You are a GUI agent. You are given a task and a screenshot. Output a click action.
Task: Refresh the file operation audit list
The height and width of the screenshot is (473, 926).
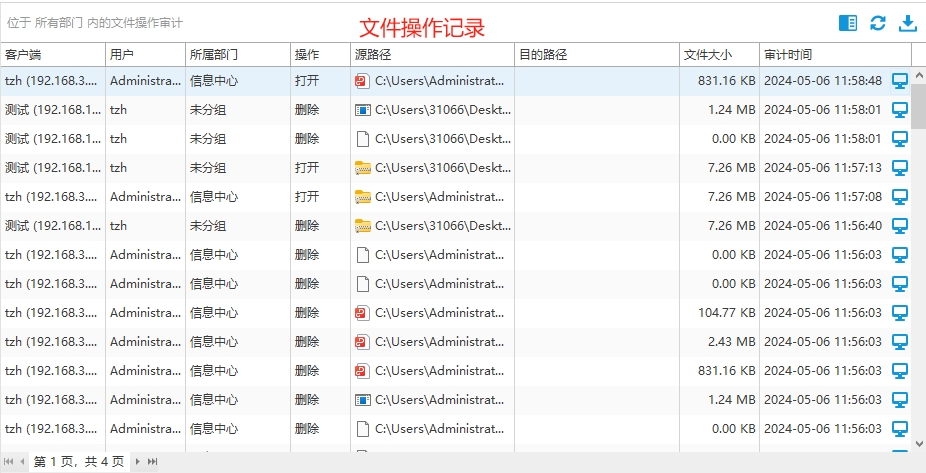[x=878, y=23]
